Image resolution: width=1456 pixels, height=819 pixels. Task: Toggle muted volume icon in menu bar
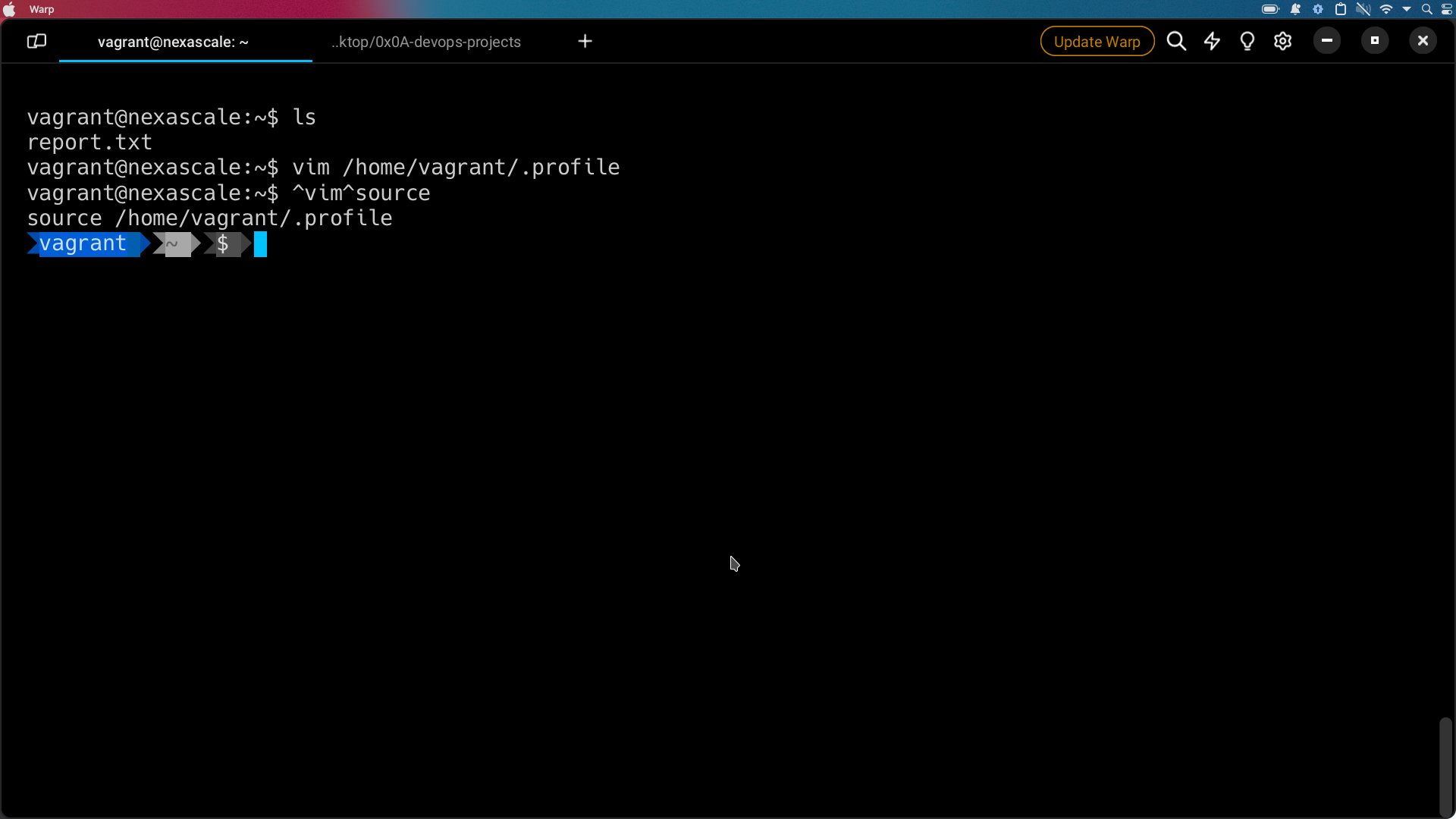tap(1363, 9)
